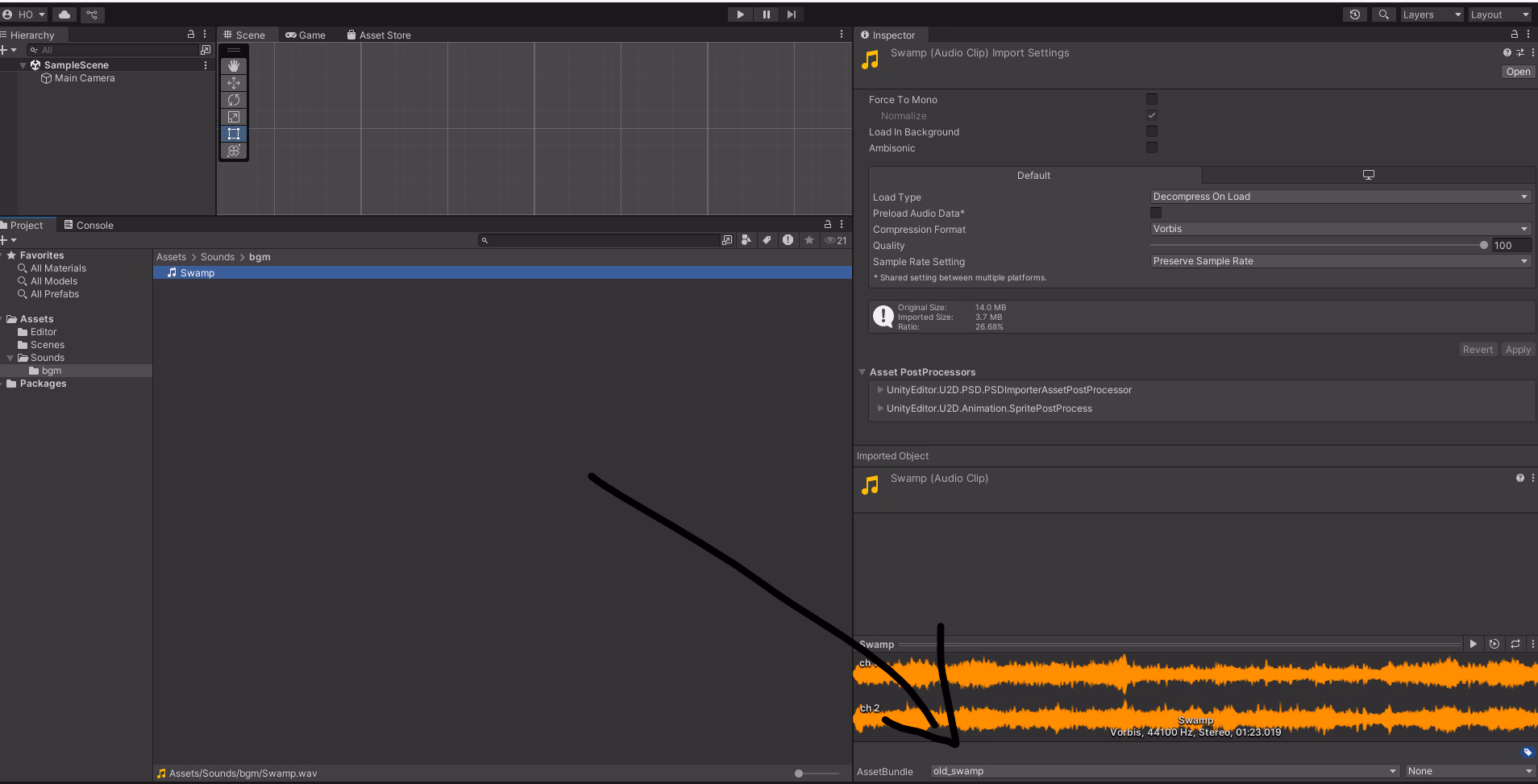
Task: Click the Open button in Inspector
Action: click(1518, 72)
